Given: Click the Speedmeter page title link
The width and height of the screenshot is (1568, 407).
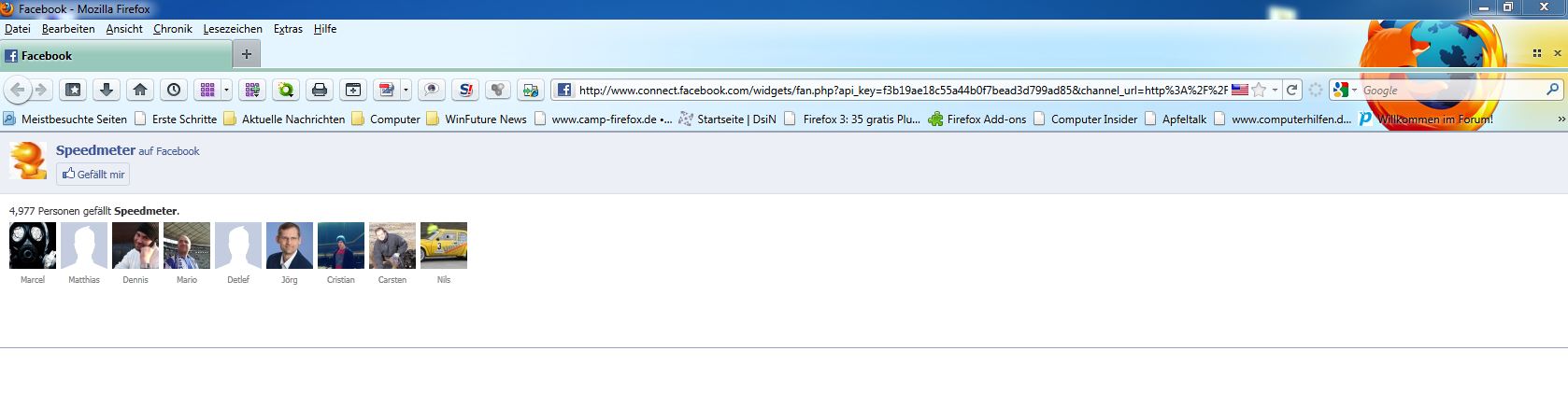Looking at the screenshot, I should click(95, 150).
